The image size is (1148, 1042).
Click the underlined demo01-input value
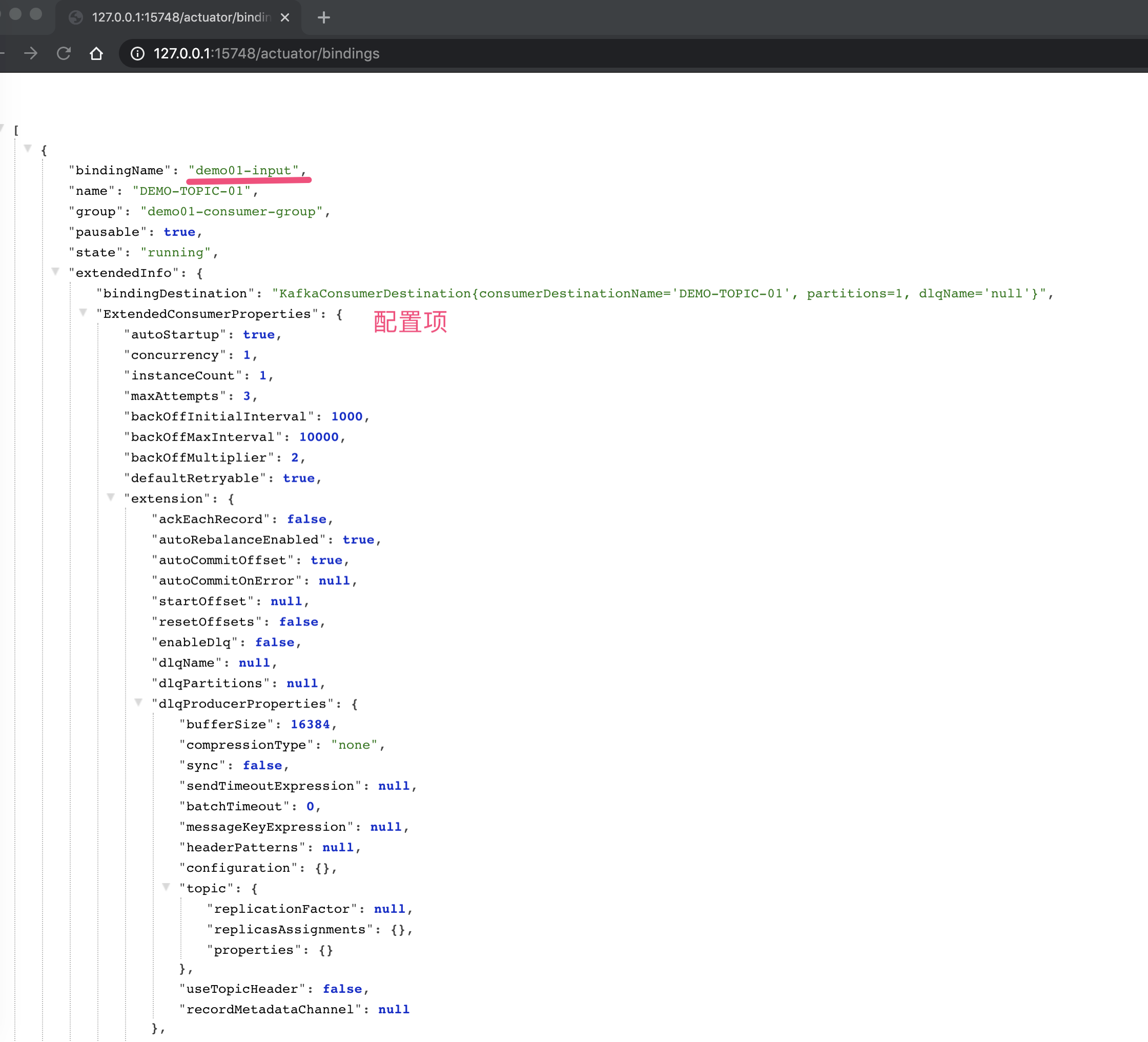click(244, 170)
